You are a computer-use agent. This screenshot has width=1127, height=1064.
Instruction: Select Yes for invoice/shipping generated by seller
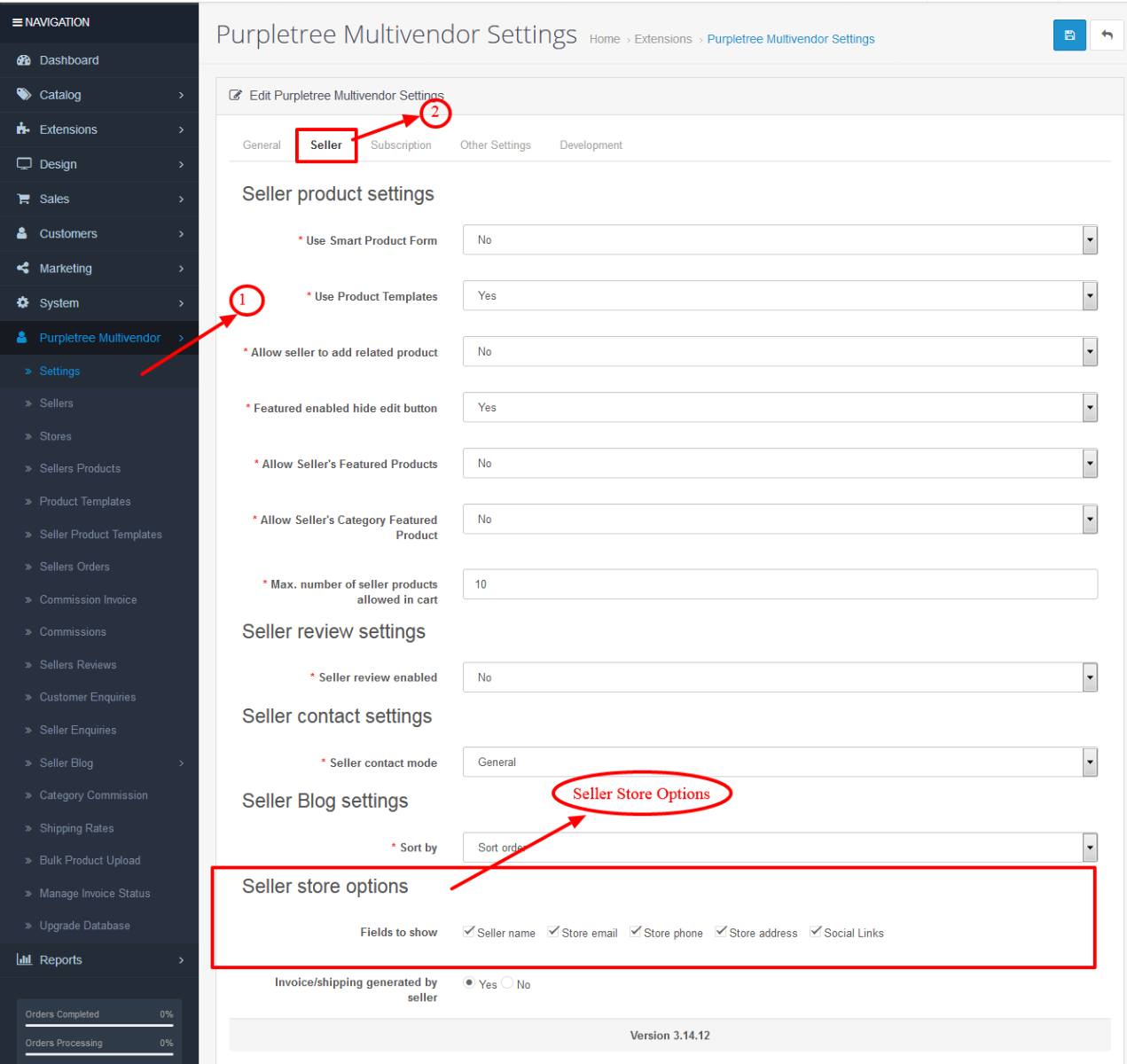[469, 982]
